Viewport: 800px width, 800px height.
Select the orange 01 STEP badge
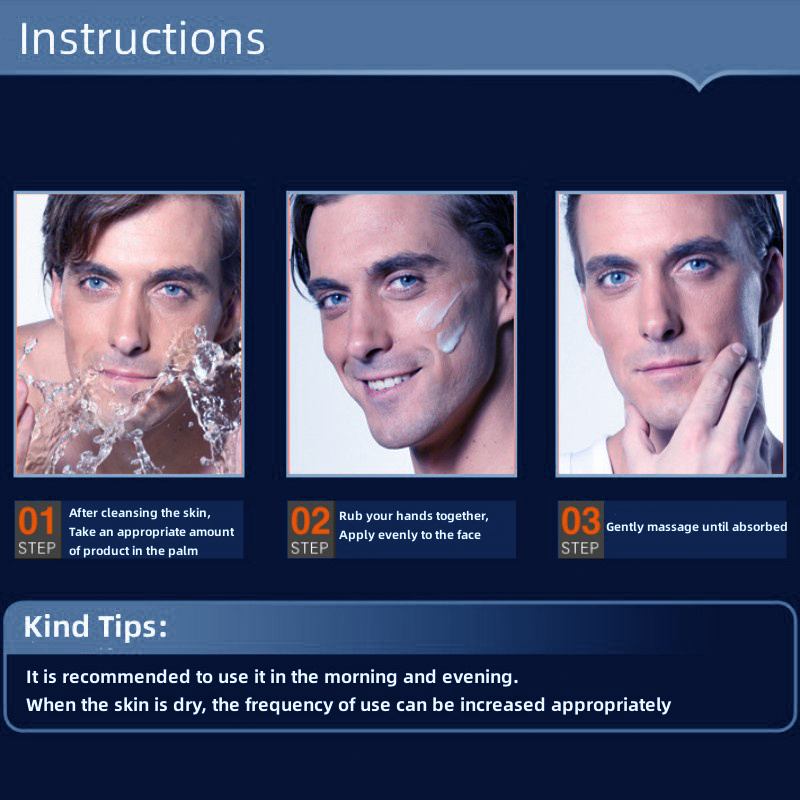tap(38, 530)
